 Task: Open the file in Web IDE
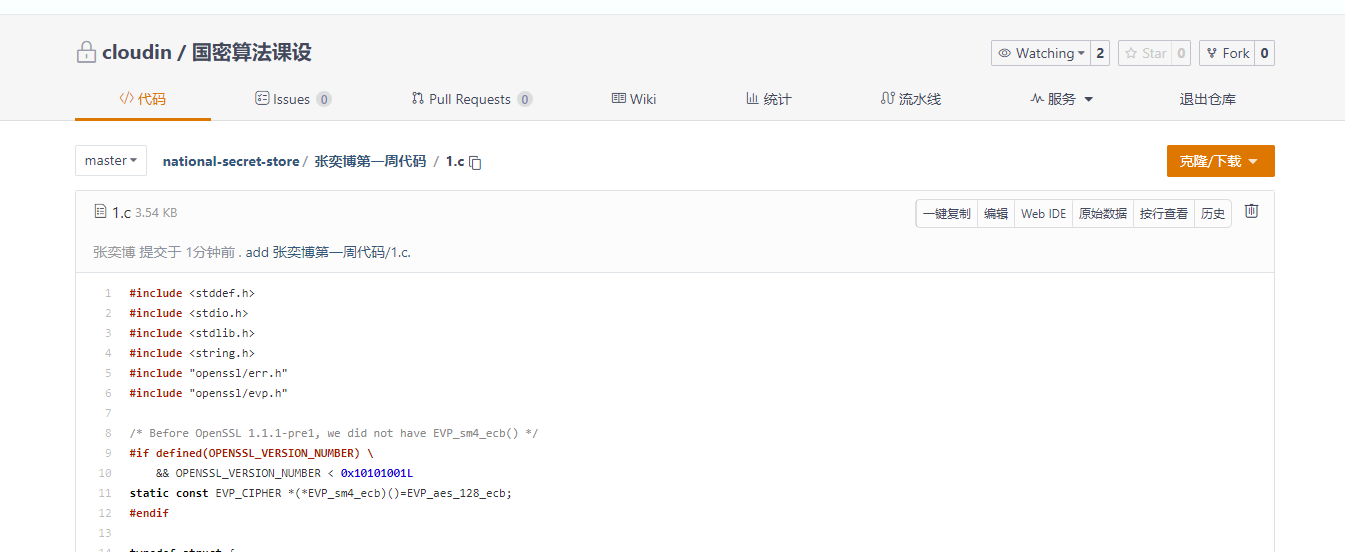(x=1043, y=214)
